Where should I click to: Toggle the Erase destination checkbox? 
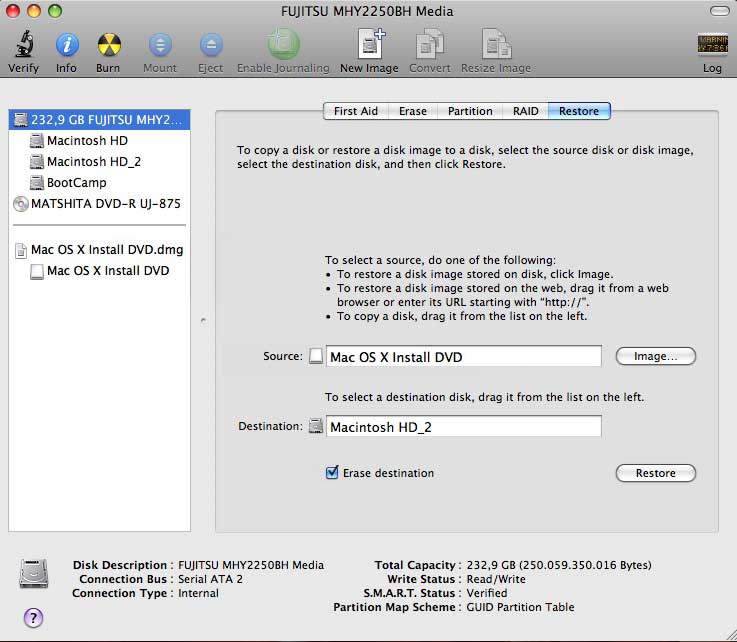pos(332,472)
